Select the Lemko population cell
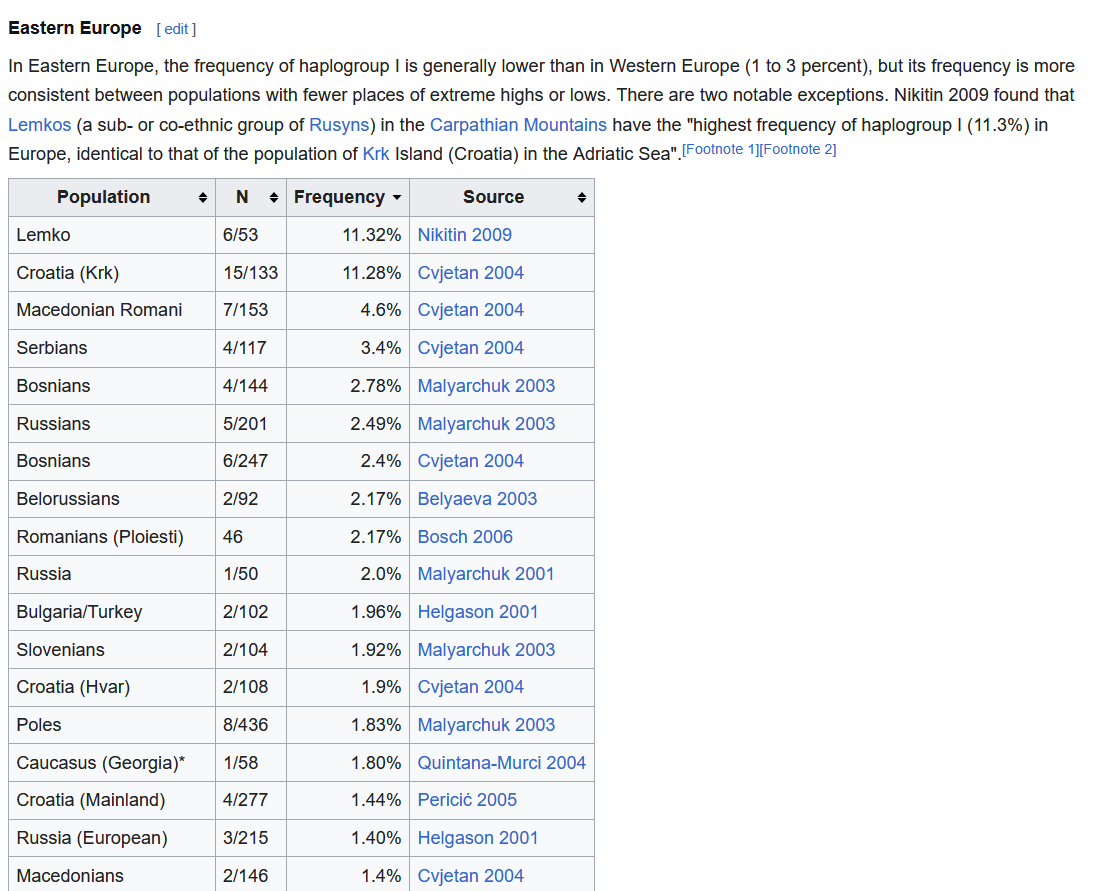This screenshot has width=1111, height=891. tap(112, 235)
